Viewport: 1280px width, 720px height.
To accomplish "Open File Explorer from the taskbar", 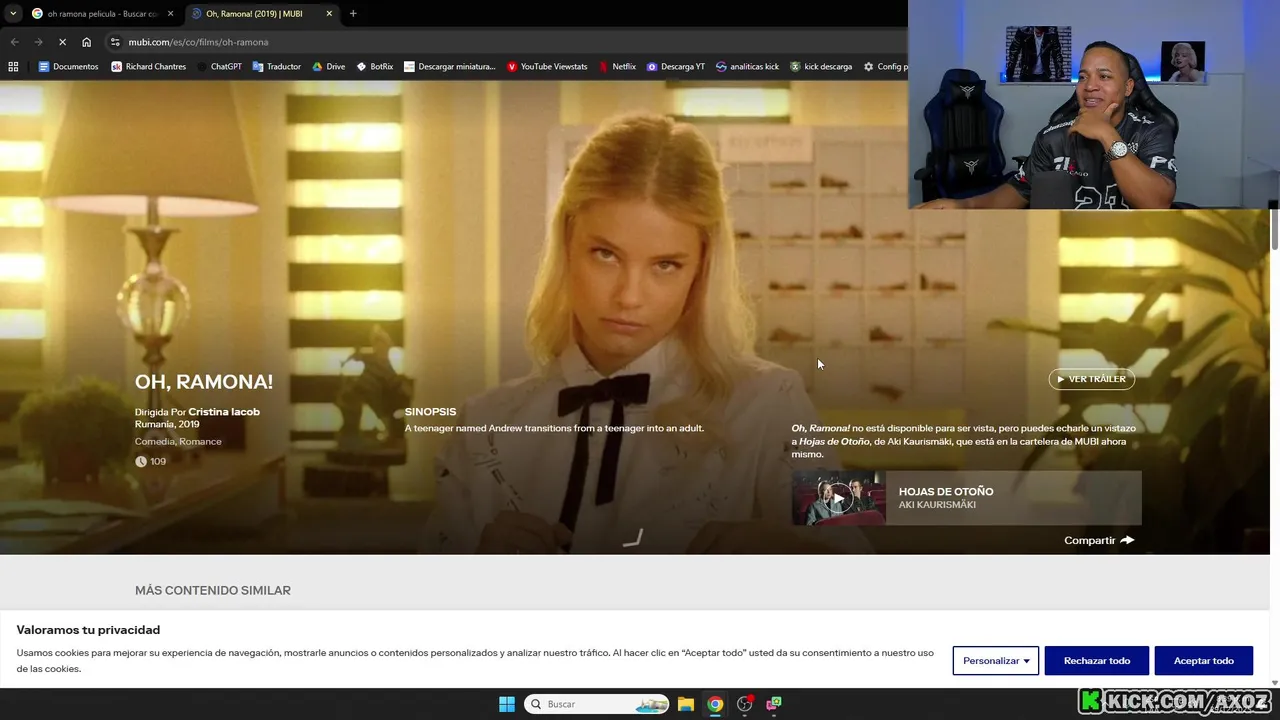I will (686, 704).
